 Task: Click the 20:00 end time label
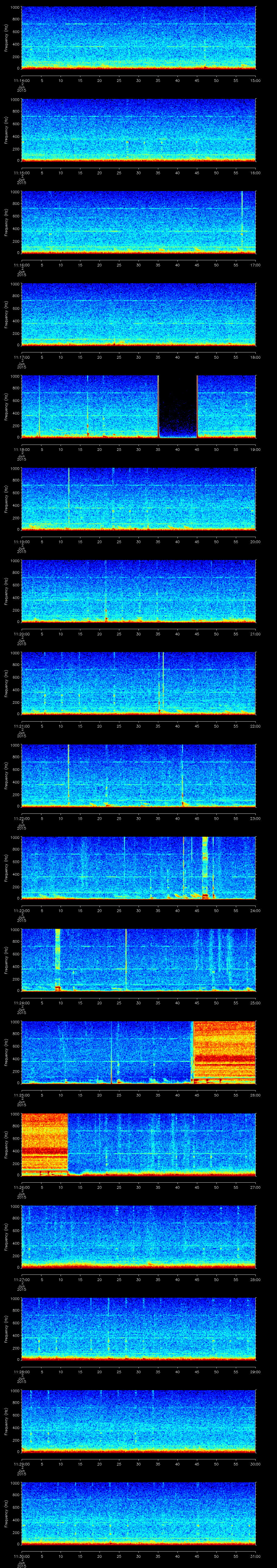(x=255, y=542)
